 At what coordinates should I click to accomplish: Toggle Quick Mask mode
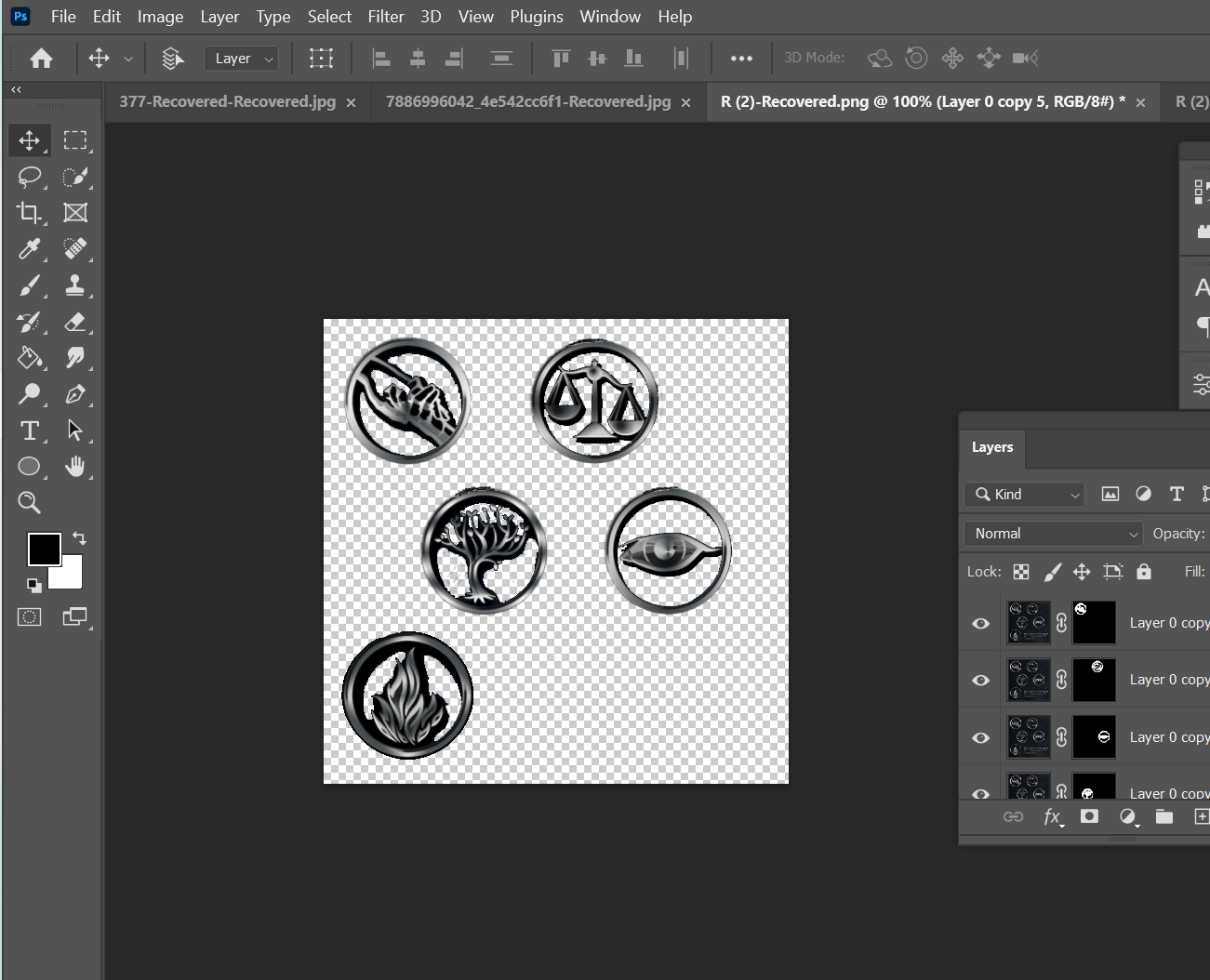click(x=30, y=616)
